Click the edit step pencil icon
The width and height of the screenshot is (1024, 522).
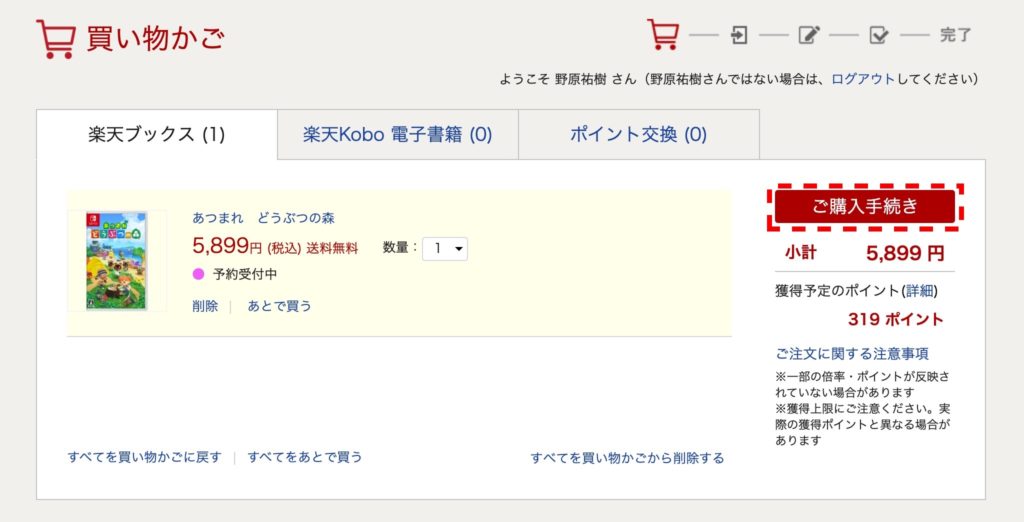coord(809,36)
